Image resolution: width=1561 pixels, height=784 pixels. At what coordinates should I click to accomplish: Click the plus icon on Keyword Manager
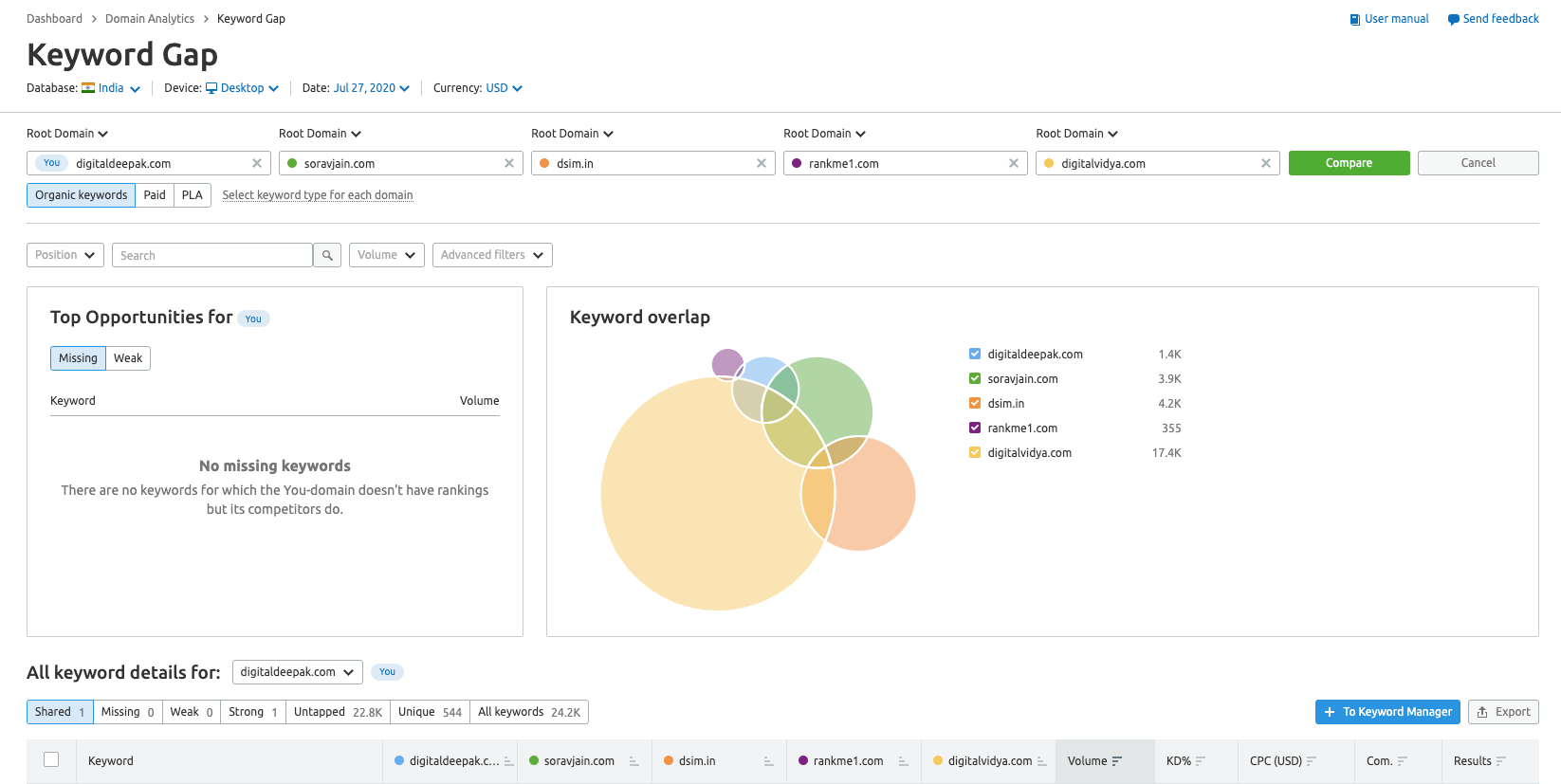point(1330,712)
